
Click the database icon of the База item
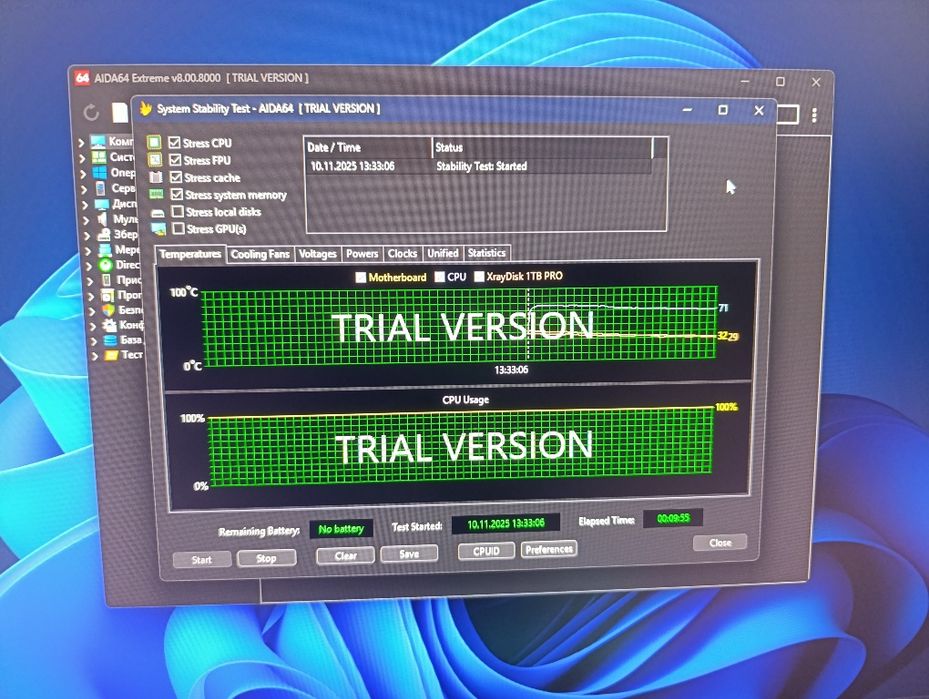pyautogui.click(x=110, y=340)
